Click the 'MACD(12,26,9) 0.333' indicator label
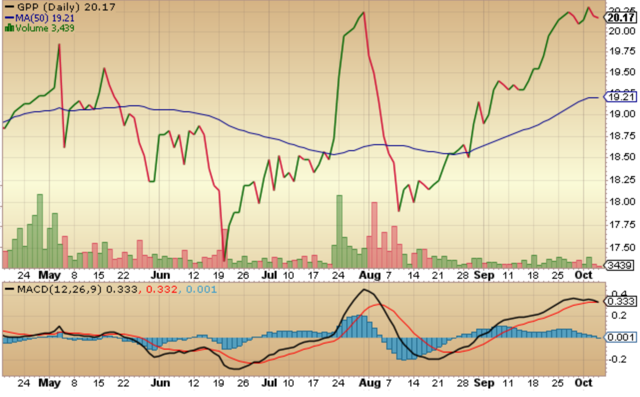Image resolution: width=640 pixels, height=397 pixels. 77,290
